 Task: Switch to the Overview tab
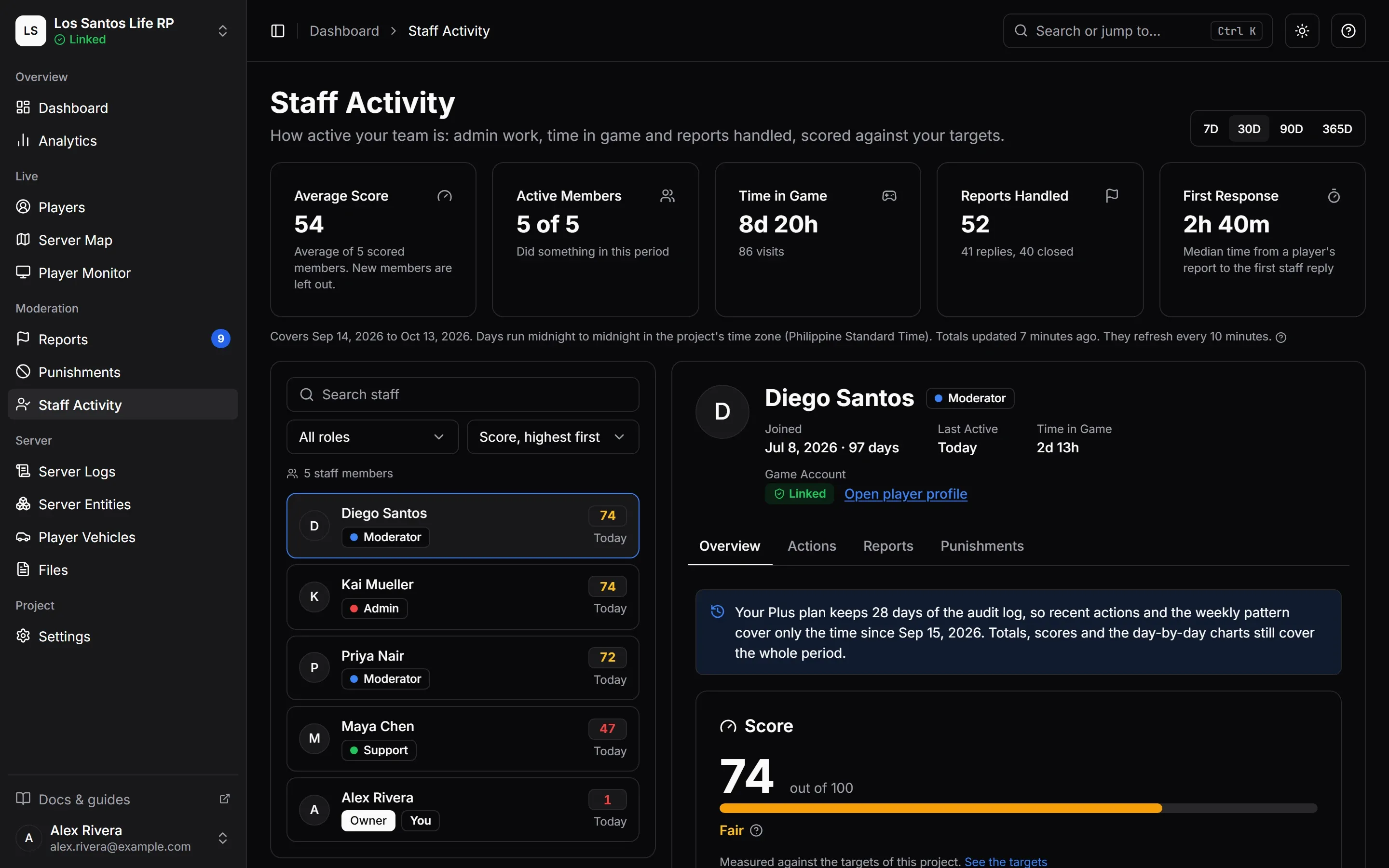coord(729,546)
